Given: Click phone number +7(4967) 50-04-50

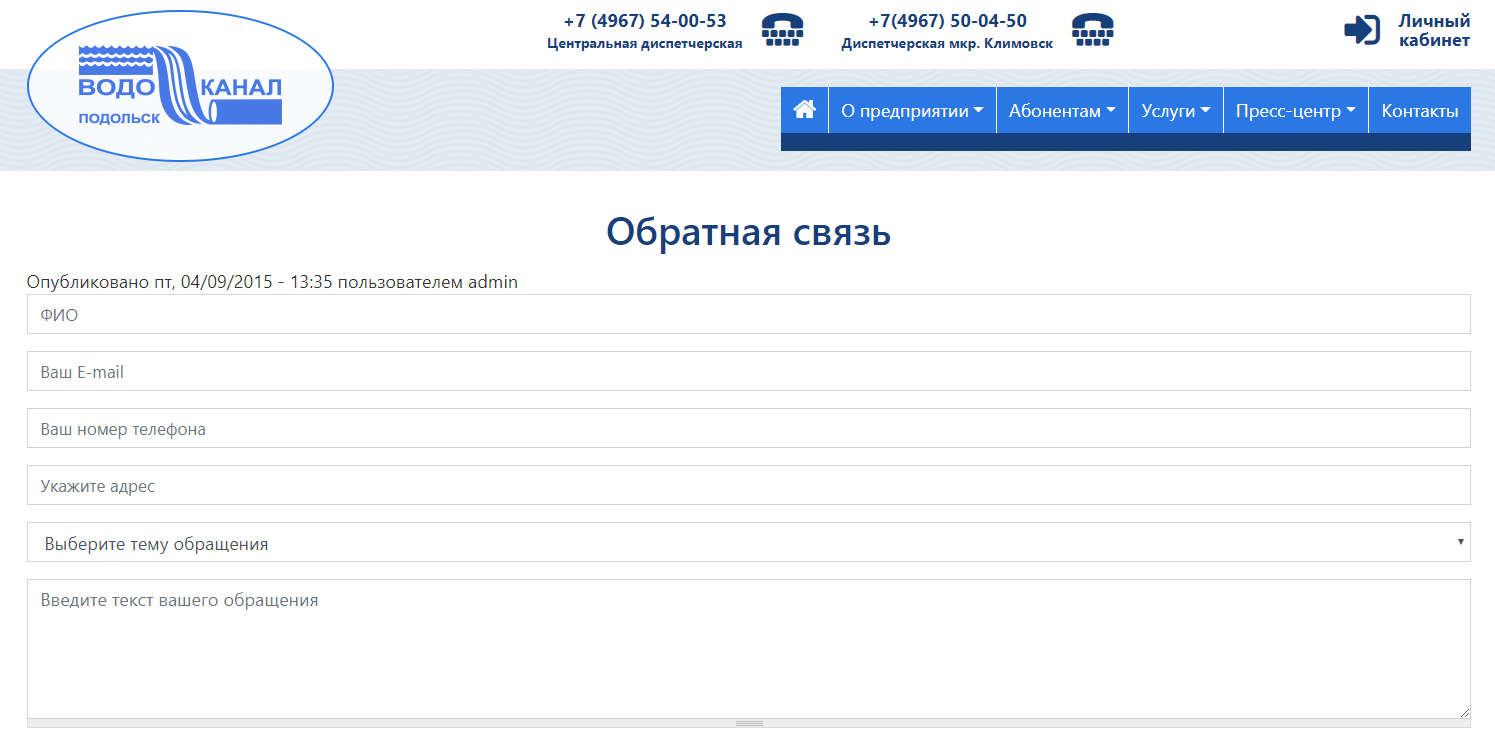Looking at the screenshot, I should [x=947, y=21].
